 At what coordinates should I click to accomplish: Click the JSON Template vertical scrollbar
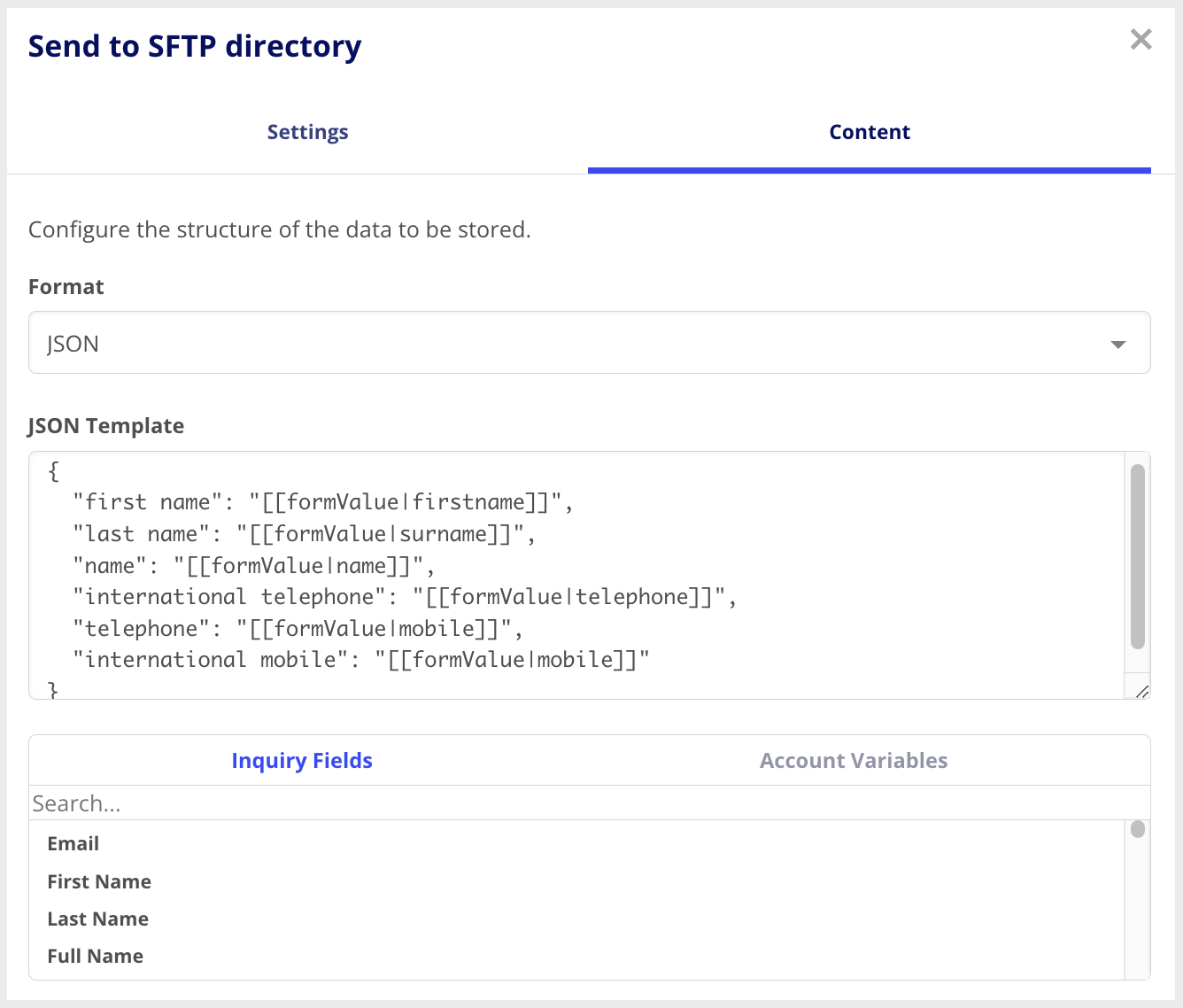coord(1138,557)
